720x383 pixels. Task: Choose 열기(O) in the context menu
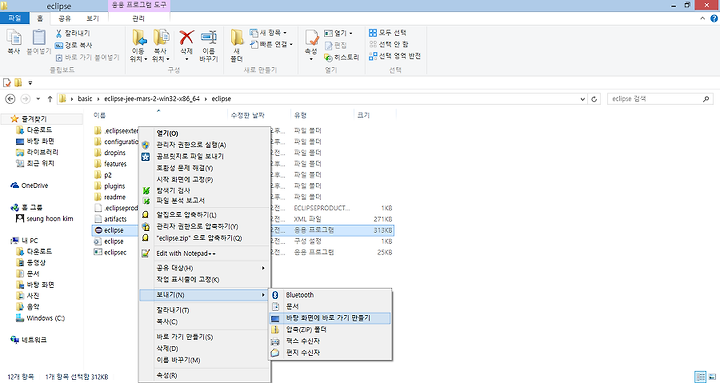click(205, 133)
